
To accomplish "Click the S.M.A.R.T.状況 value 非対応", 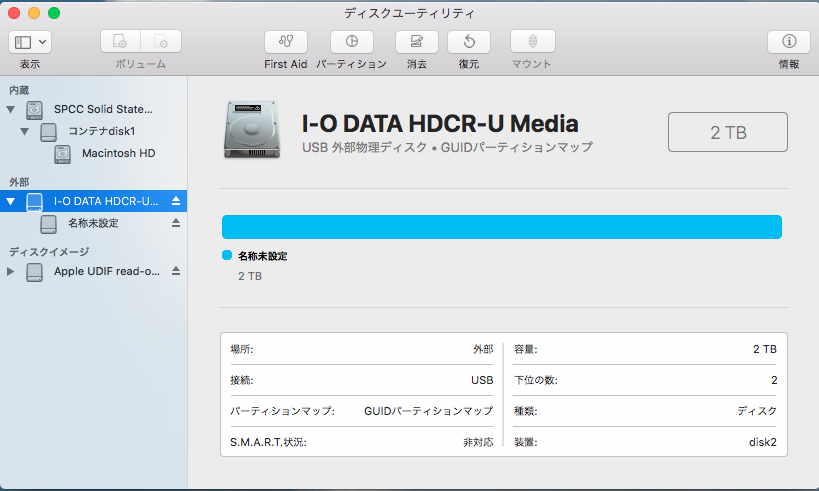I will click(478, 442).
